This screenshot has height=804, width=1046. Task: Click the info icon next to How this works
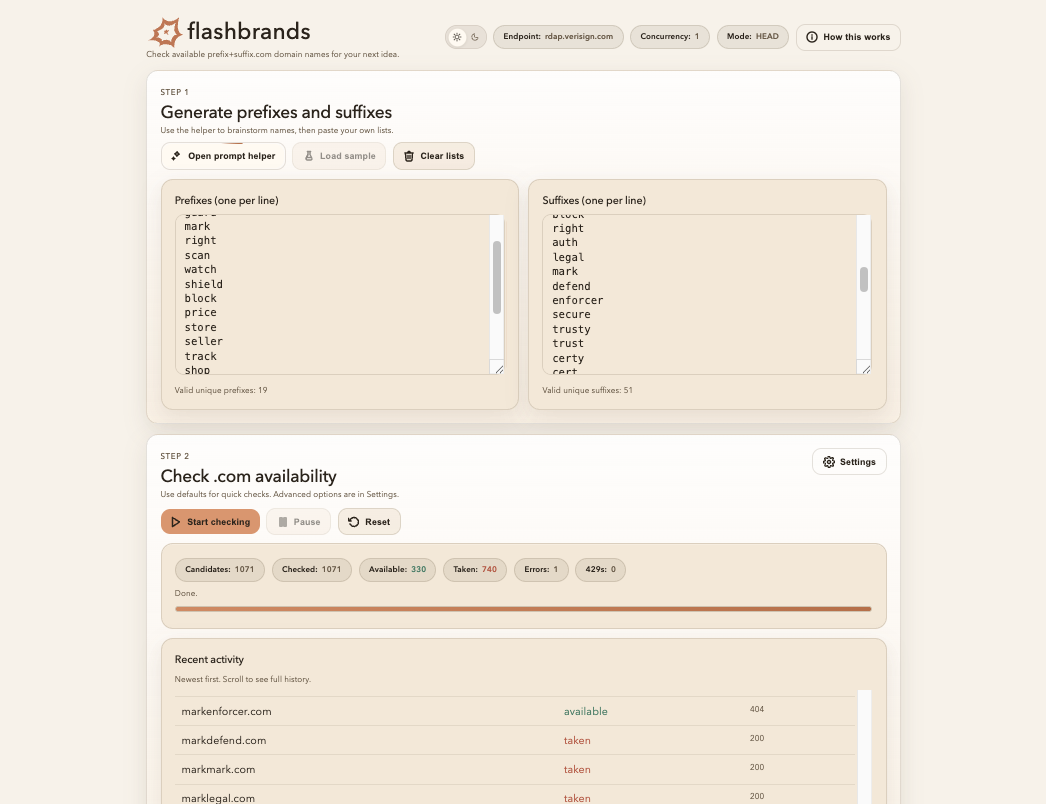(x=813, y=37)
